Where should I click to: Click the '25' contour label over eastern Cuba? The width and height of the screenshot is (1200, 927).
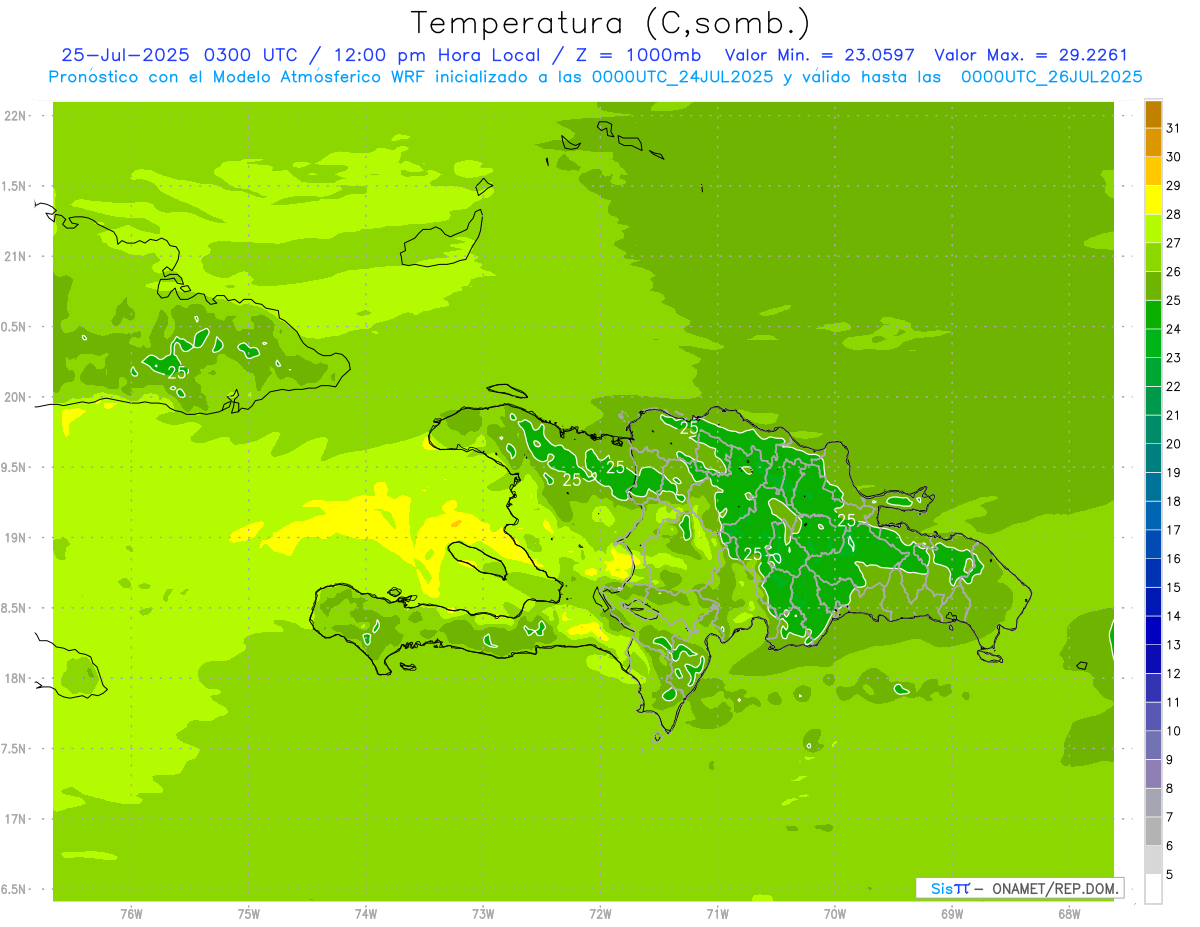coord(177,372)
